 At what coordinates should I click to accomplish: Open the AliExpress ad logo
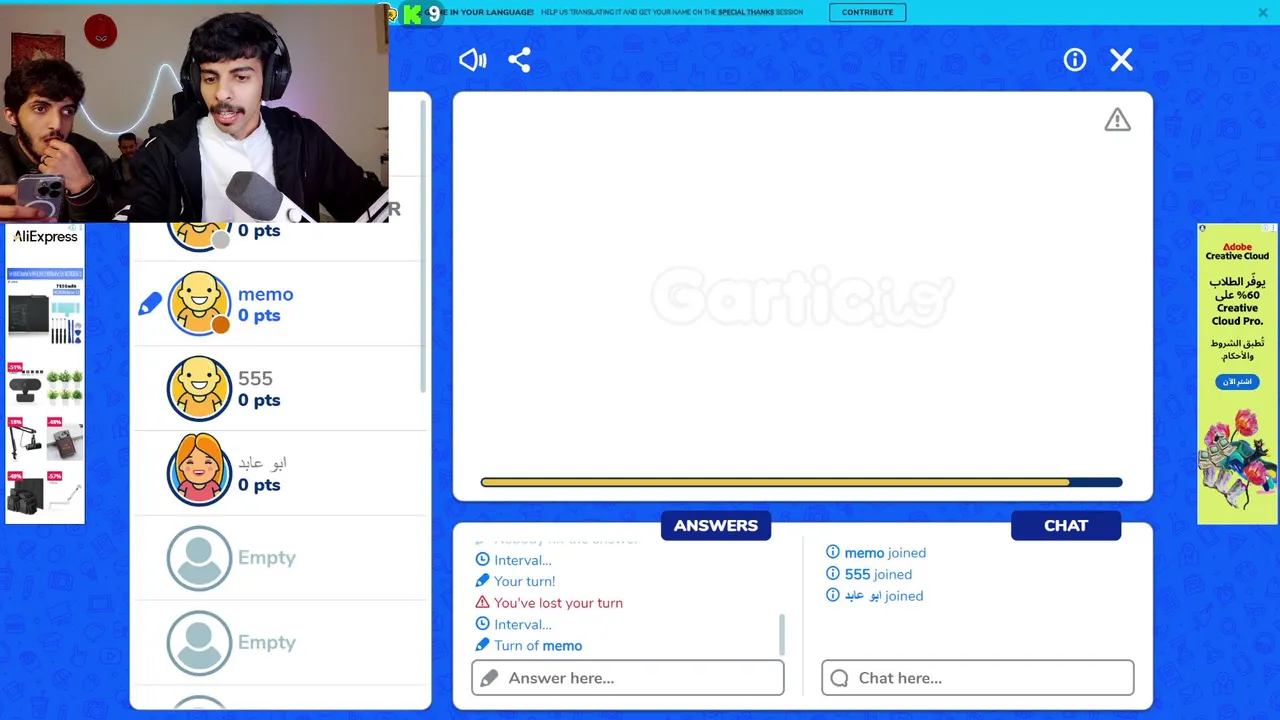(45, 237)
